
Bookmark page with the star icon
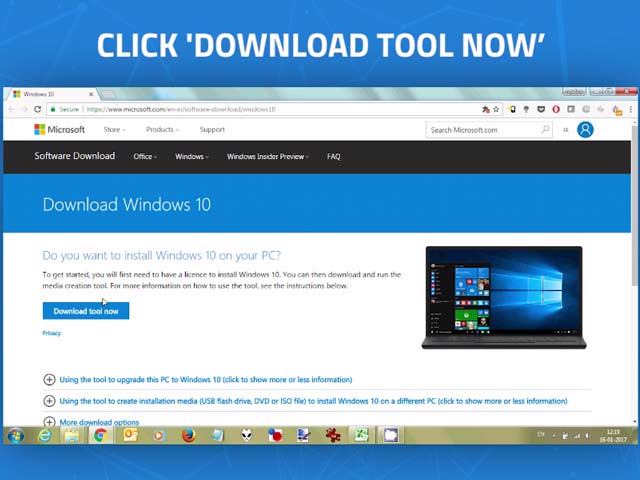coord(496,109)
